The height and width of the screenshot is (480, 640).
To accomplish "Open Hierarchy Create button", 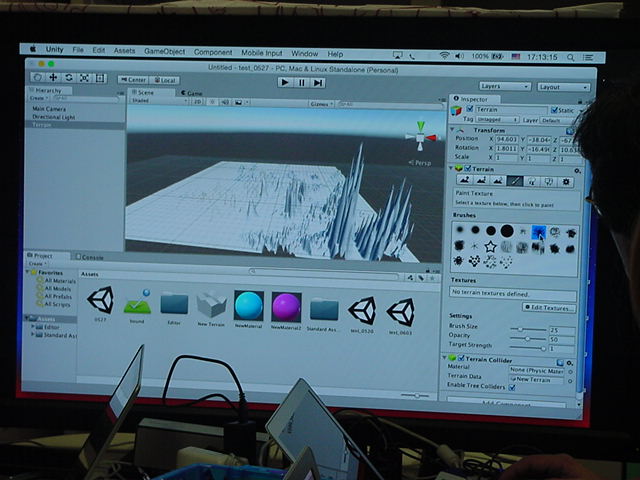I will (x=38, y=98).
